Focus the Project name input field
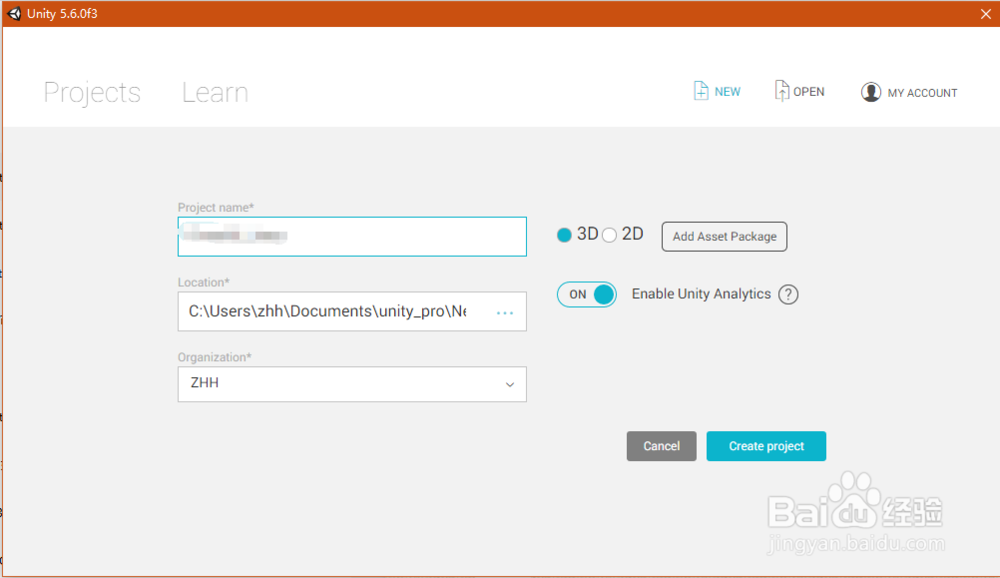1000x578 pixels. point(352,237)
